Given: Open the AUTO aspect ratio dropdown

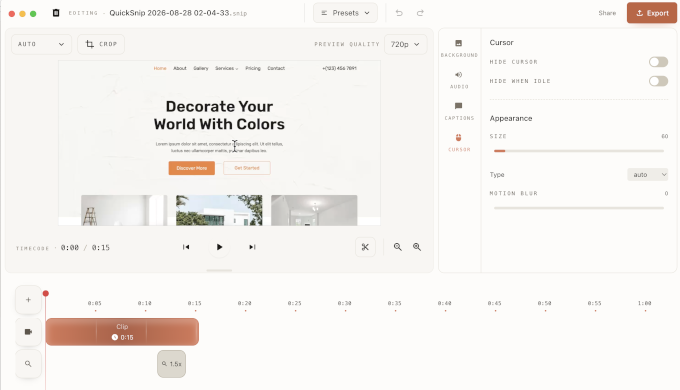Looking at the screenshot, I should tap(41, 44).
